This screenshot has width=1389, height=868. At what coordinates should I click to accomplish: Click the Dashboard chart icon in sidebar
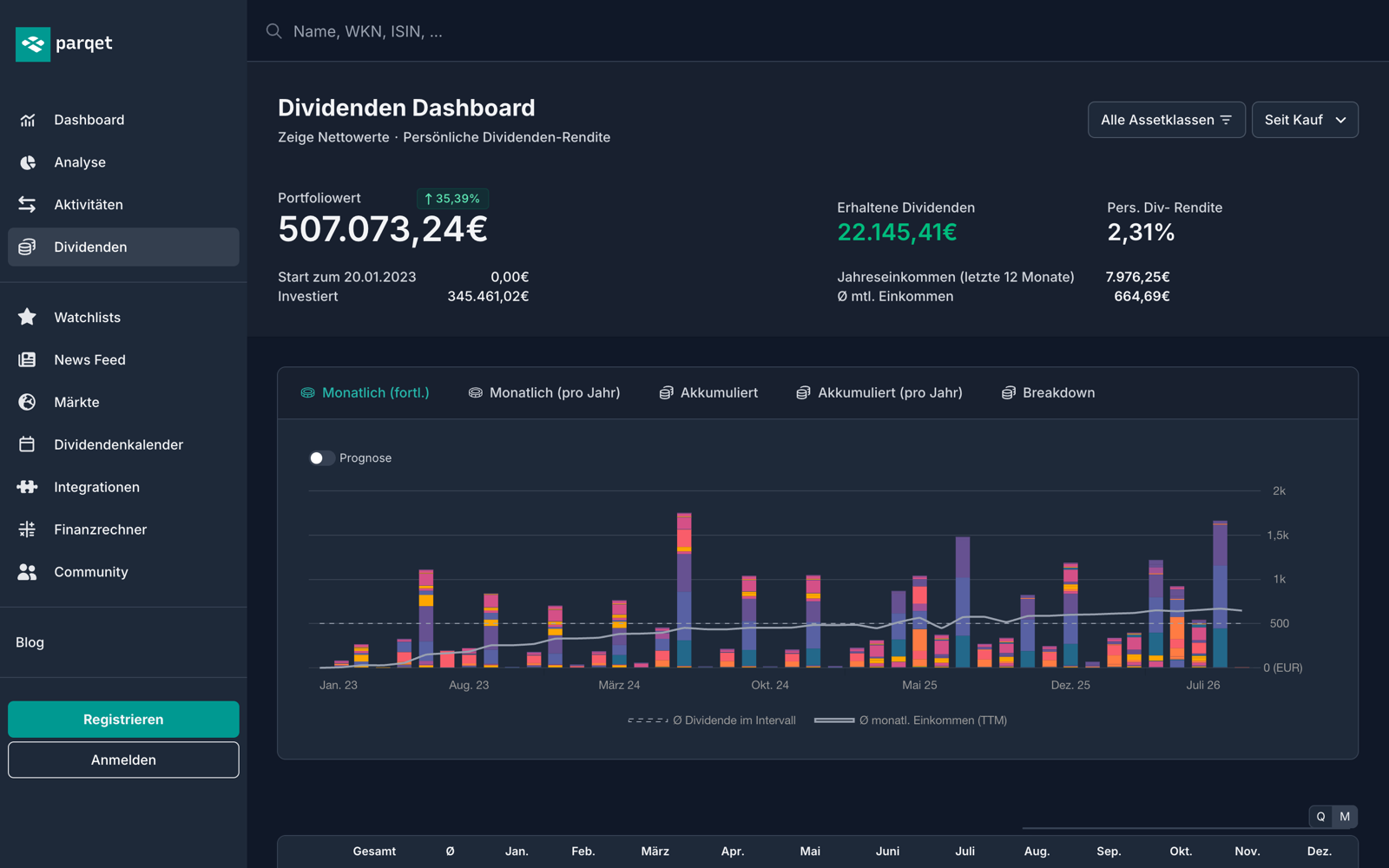click(28, 120)
